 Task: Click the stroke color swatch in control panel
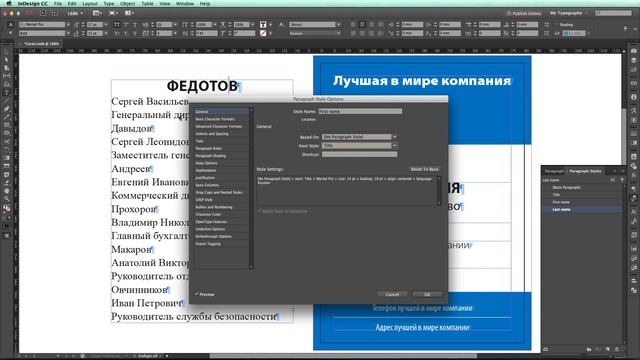tap(263, 33)
